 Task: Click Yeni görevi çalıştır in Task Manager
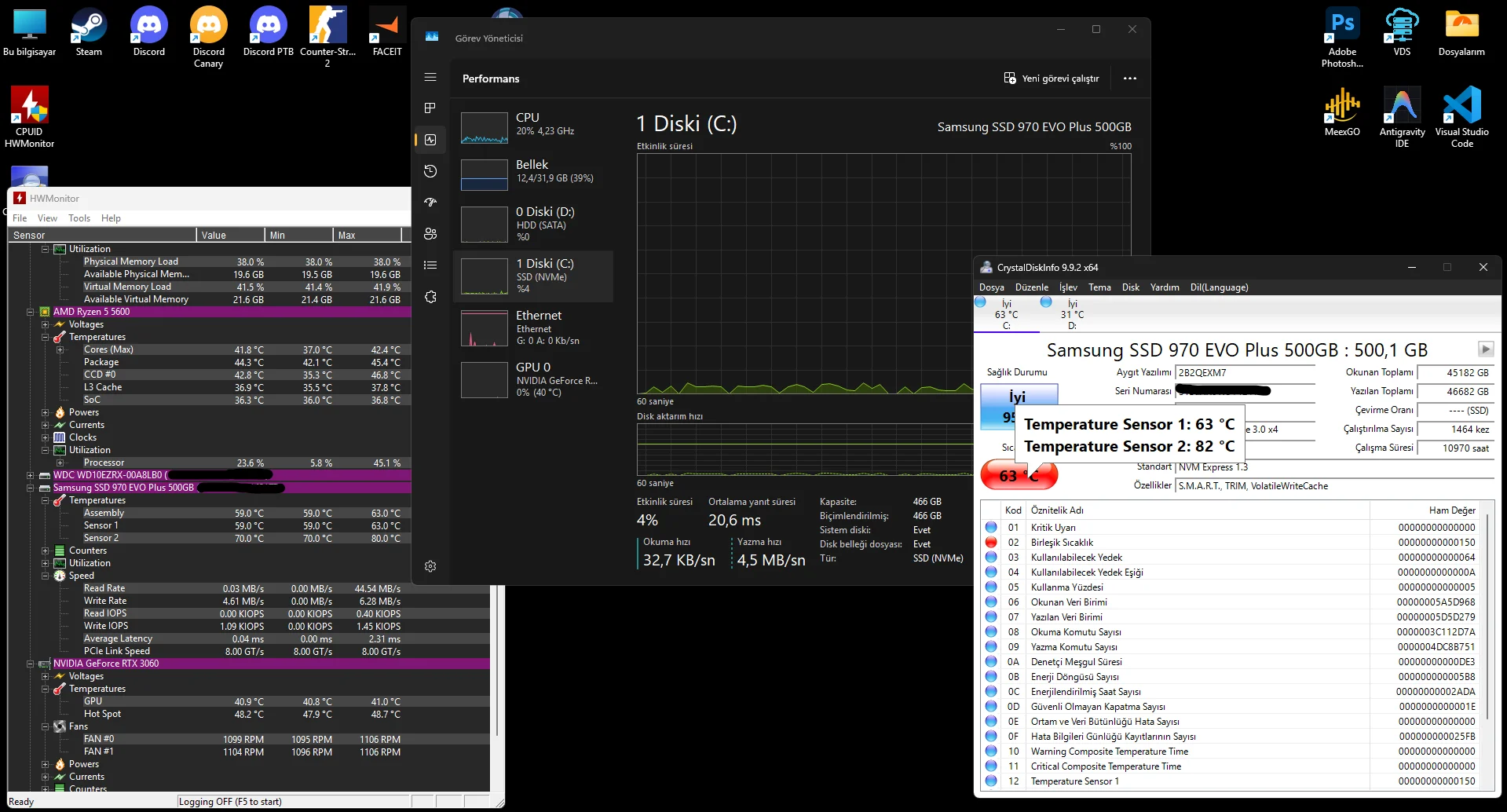tap(1052, 79)
